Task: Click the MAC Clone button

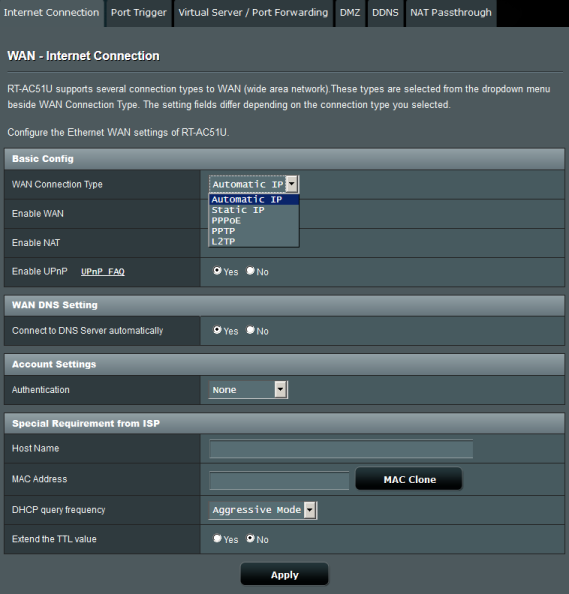Action: (x=409, y=479)
